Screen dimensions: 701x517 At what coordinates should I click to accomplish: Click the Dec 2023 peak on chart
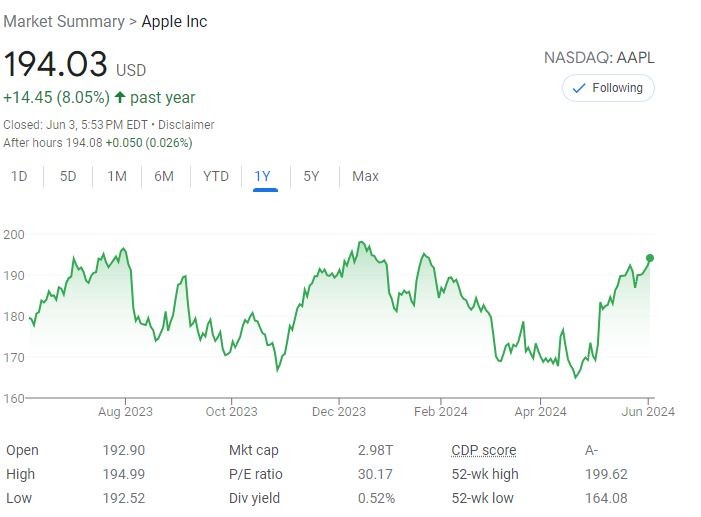tap(360, 243)
